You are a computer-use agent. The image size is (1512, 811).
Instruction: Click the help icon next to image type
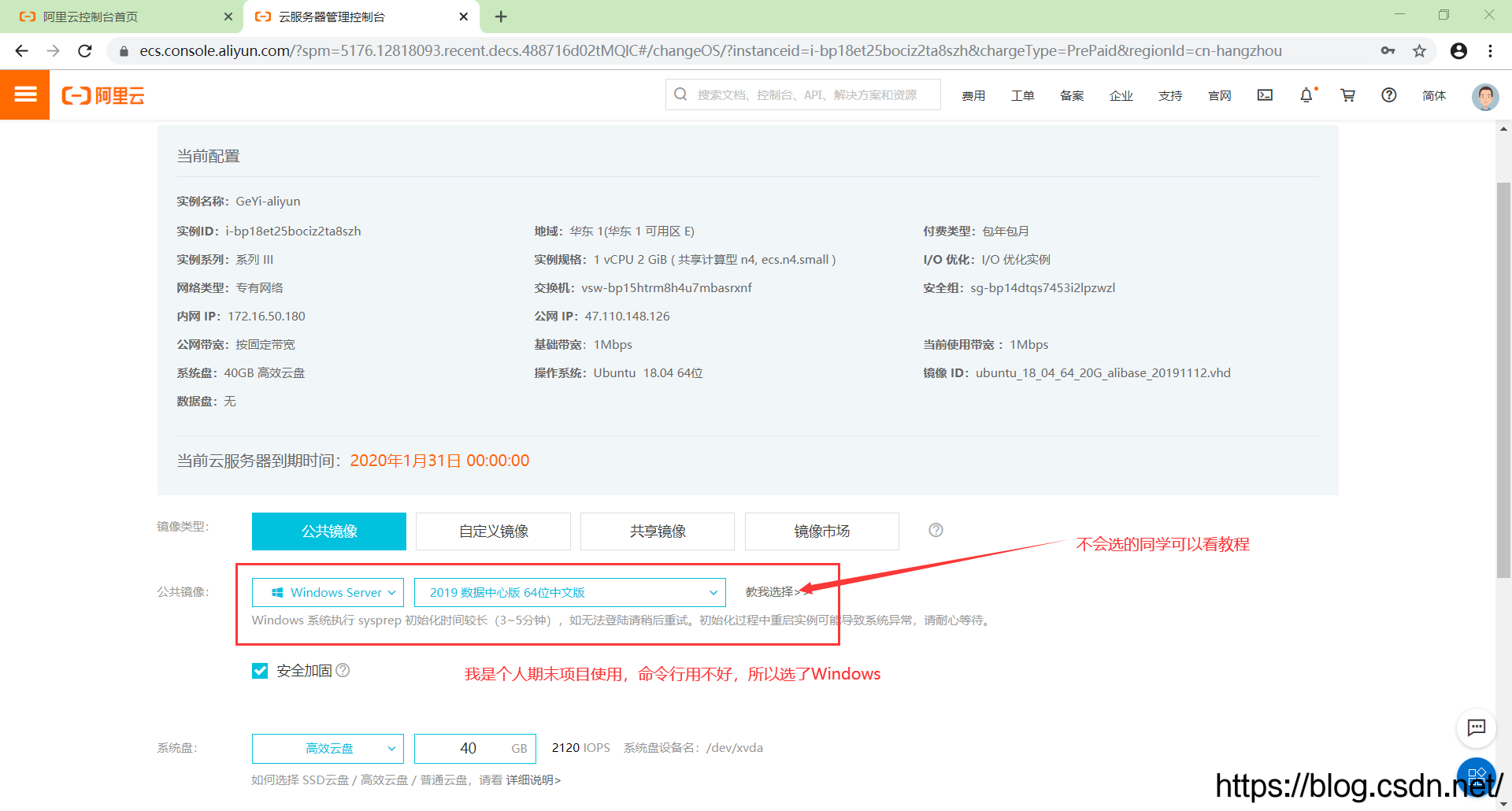pos(936,530)
